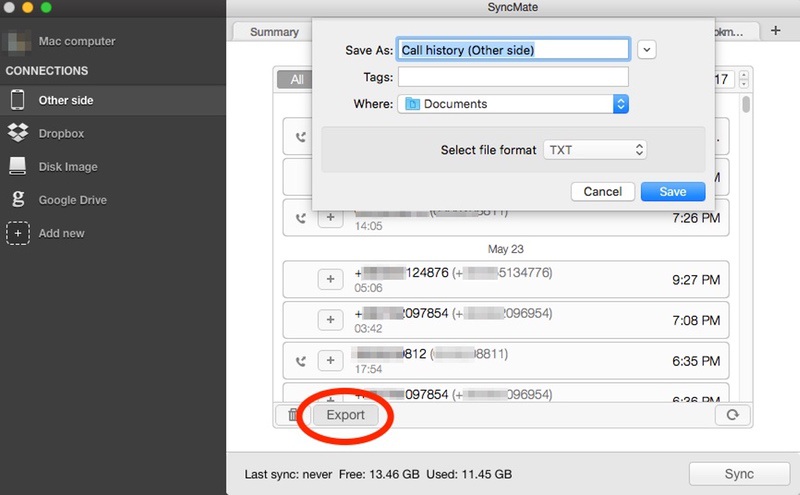Screen dimensions: 800x495
Task: Click the 7:26 PM call time
Action: [x=696, y=218]
